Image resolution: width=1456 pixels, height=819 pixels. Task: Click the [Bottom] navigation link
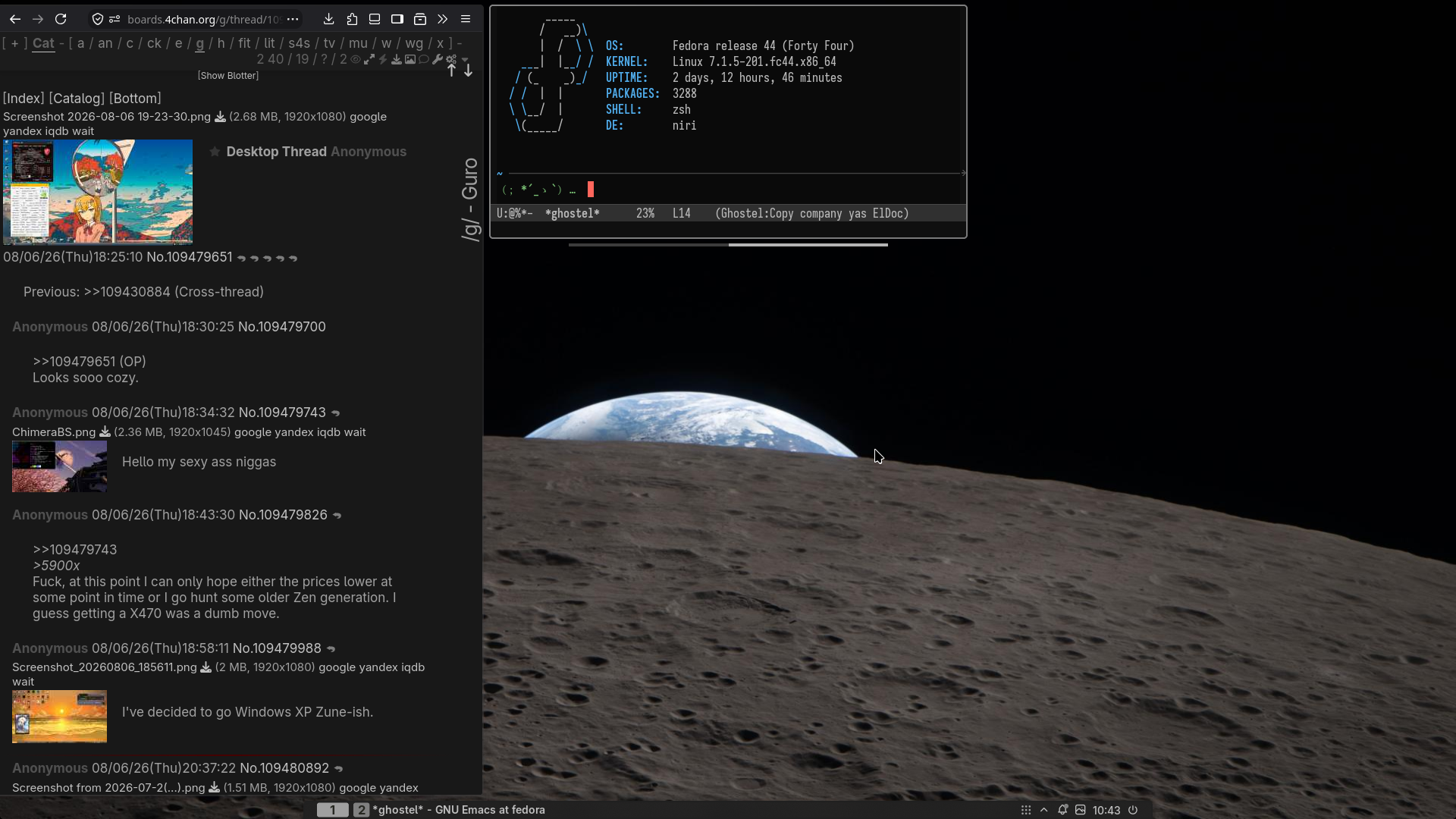pos(135,99)
